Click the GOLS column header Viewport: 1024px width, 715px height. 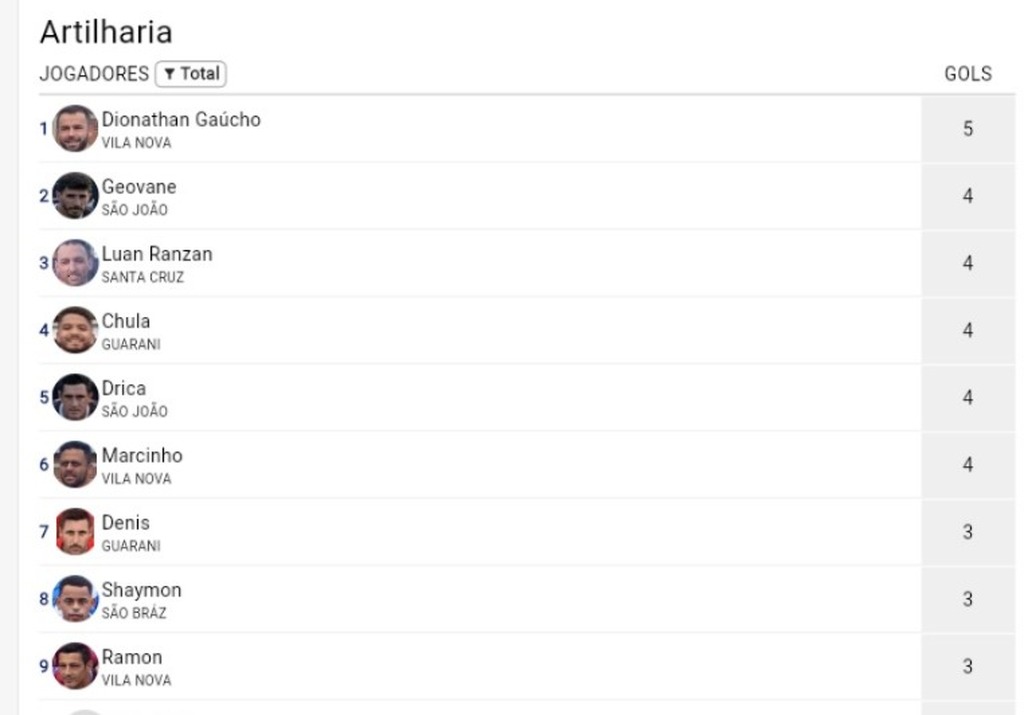pyautogui.click(x=968, y=74)
